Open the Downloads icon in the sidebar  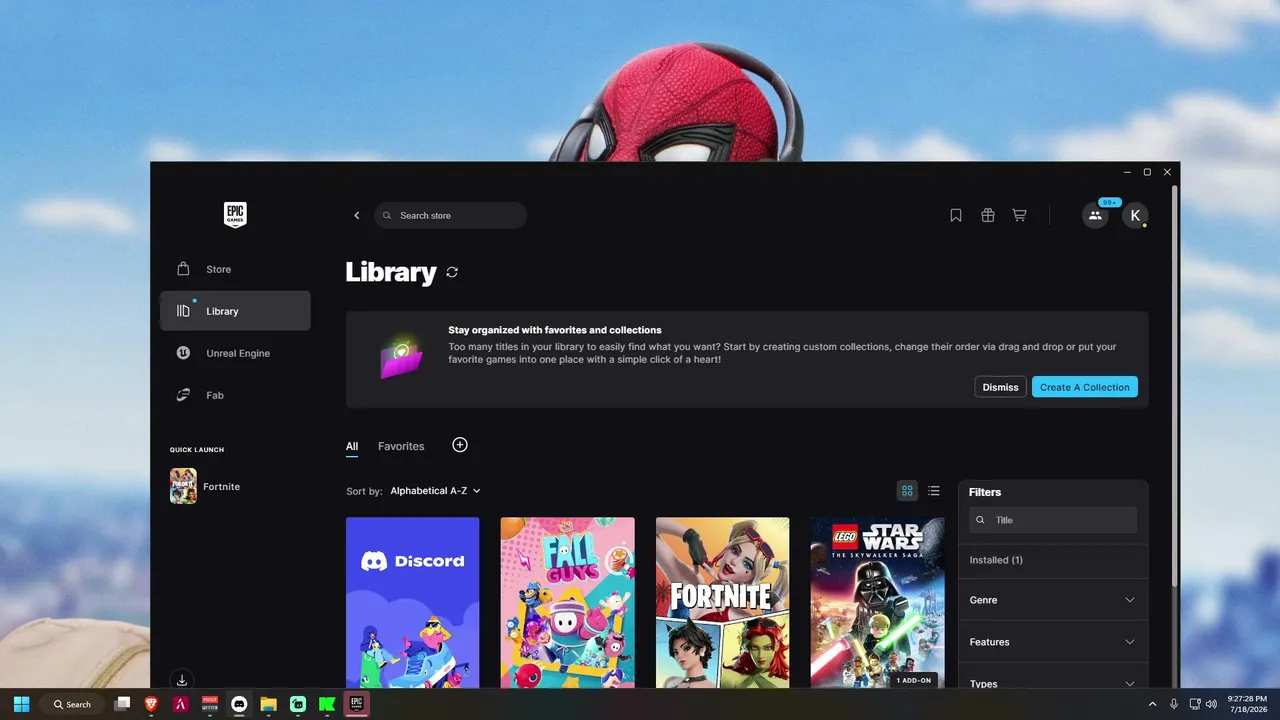[x=182, y=680]
